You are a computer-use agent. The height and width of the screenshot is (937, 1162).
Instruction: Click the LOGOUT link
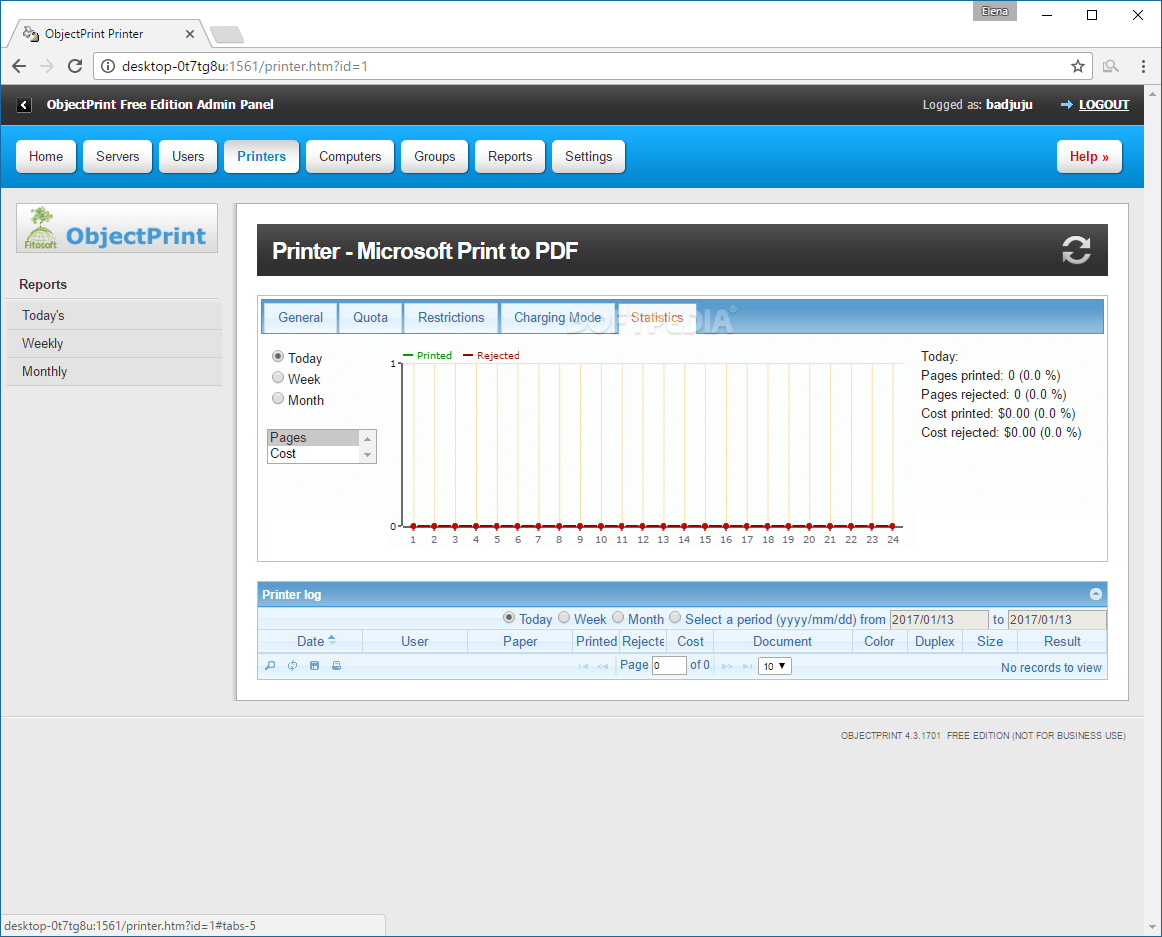point(1104,105)
